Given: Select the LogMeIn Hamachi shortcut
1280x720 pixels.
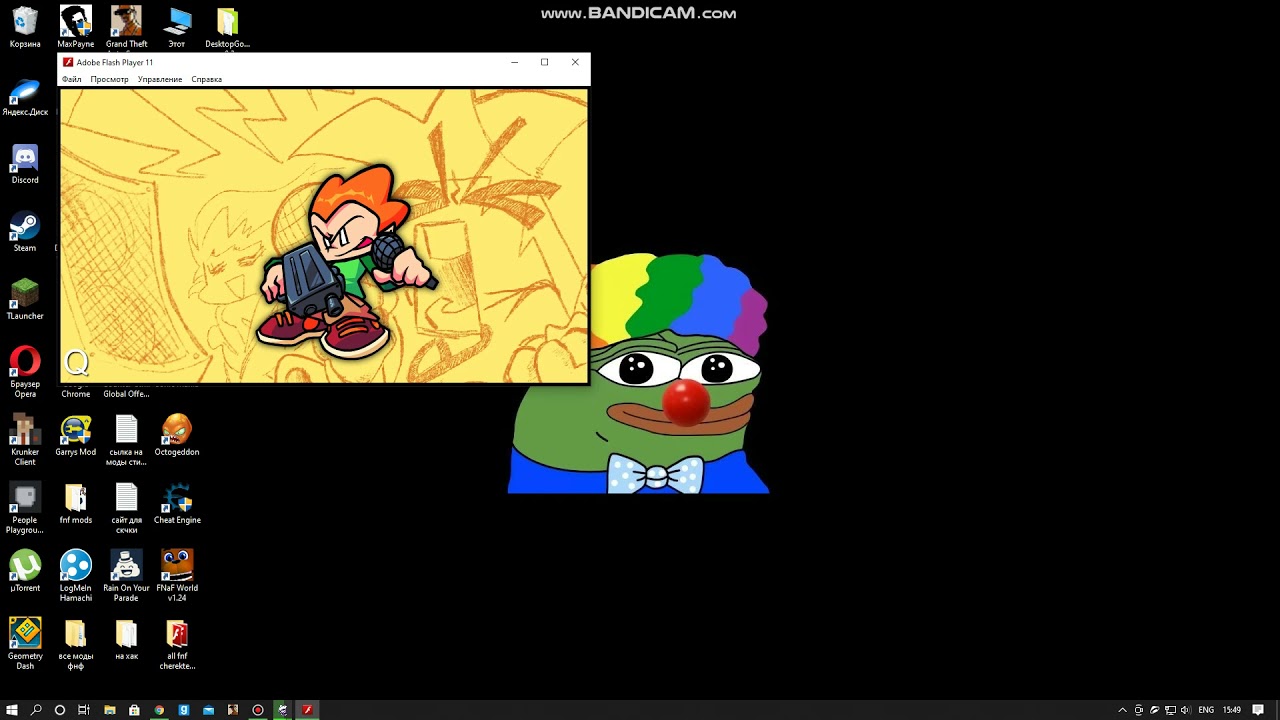Looking at the screenshot, I should point(76,575).
